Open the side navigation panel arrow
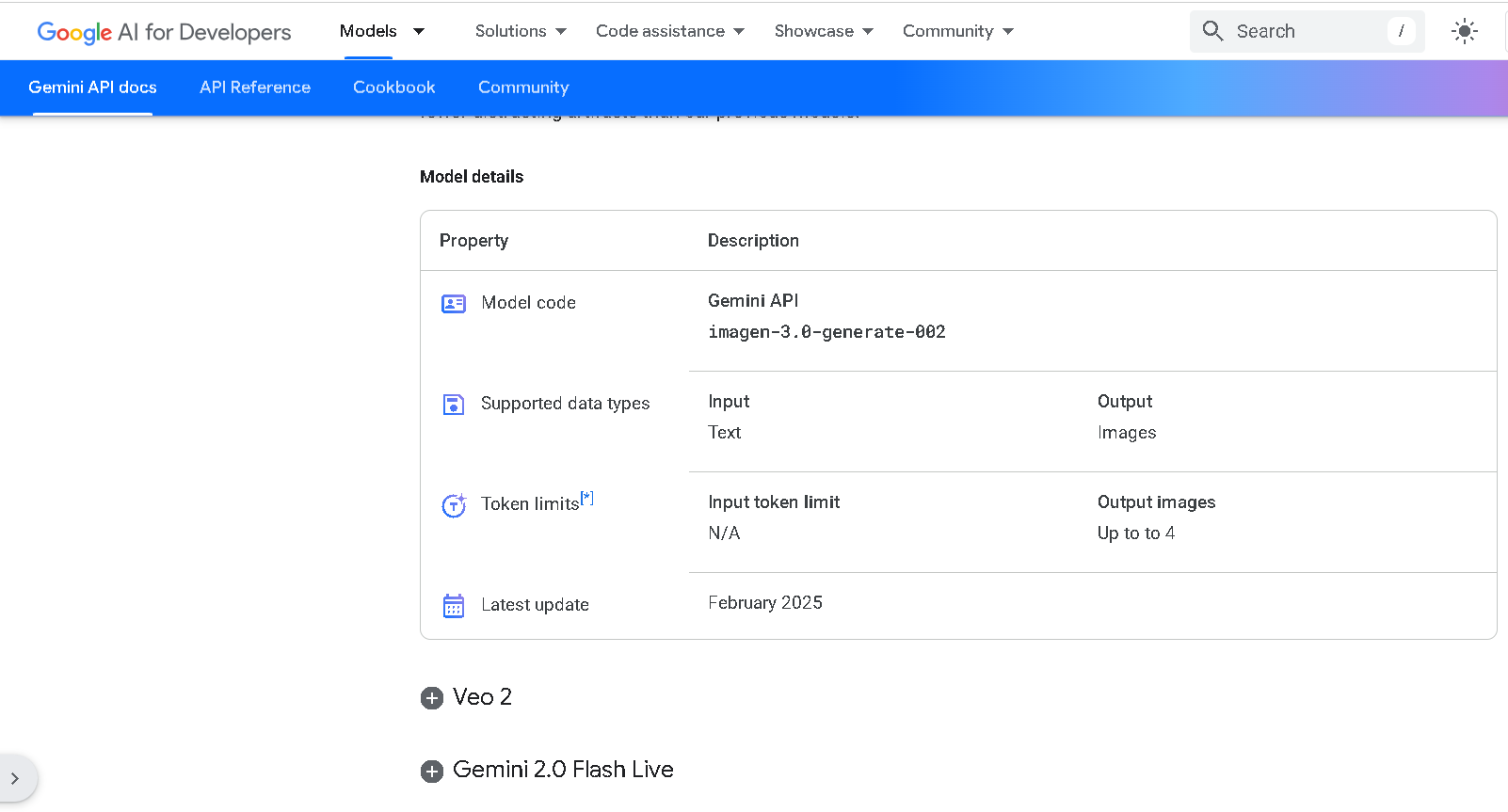This screenshot has width=1508, height=812. 15,778
